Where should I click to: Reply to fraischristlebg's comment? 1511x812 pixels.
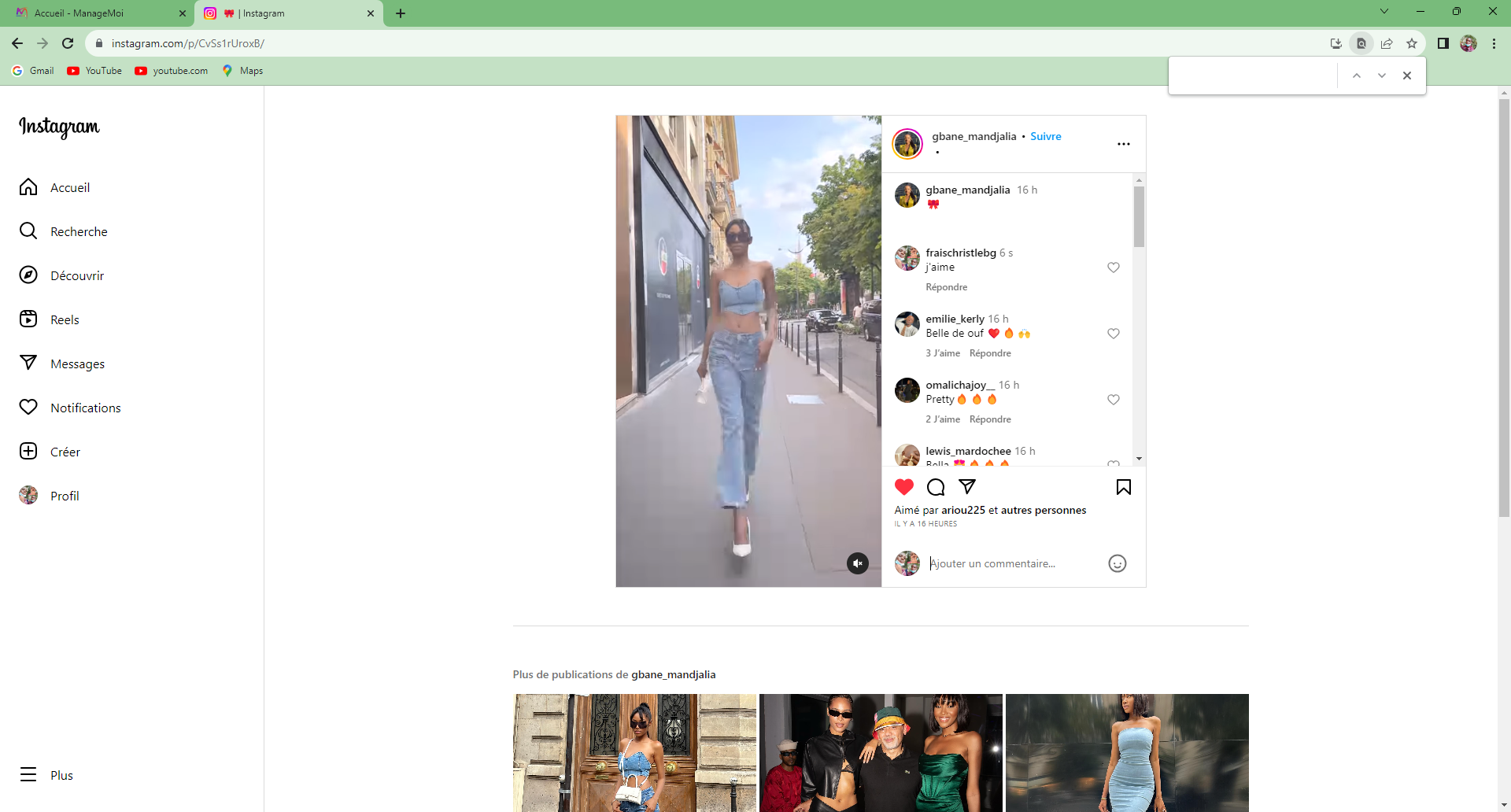pos(946,287)
